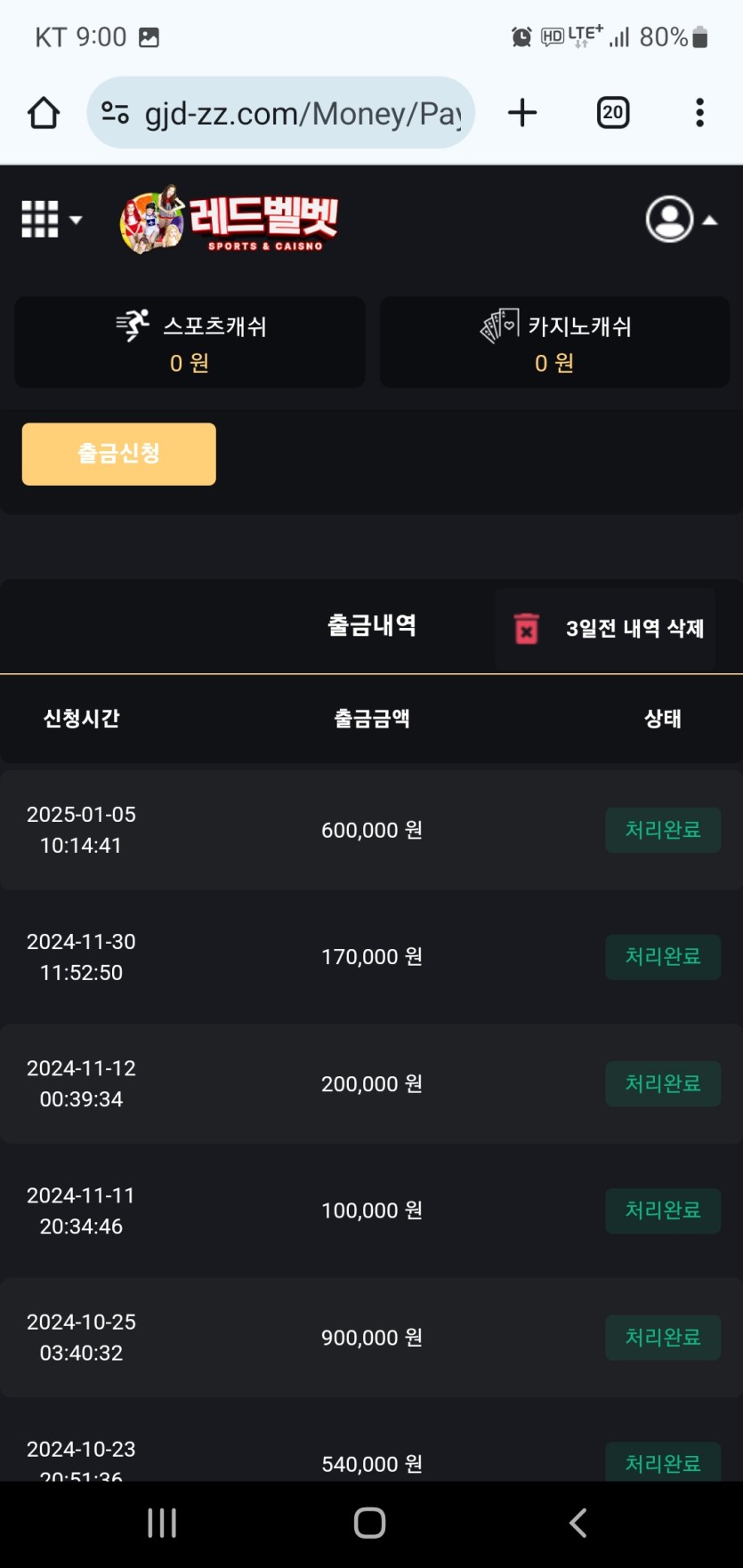The width and height of the screenshot is (743, 1568).
Task: Tap 처리완료 status for 600,000 원 withdrawal
Action: coord(663,830)
